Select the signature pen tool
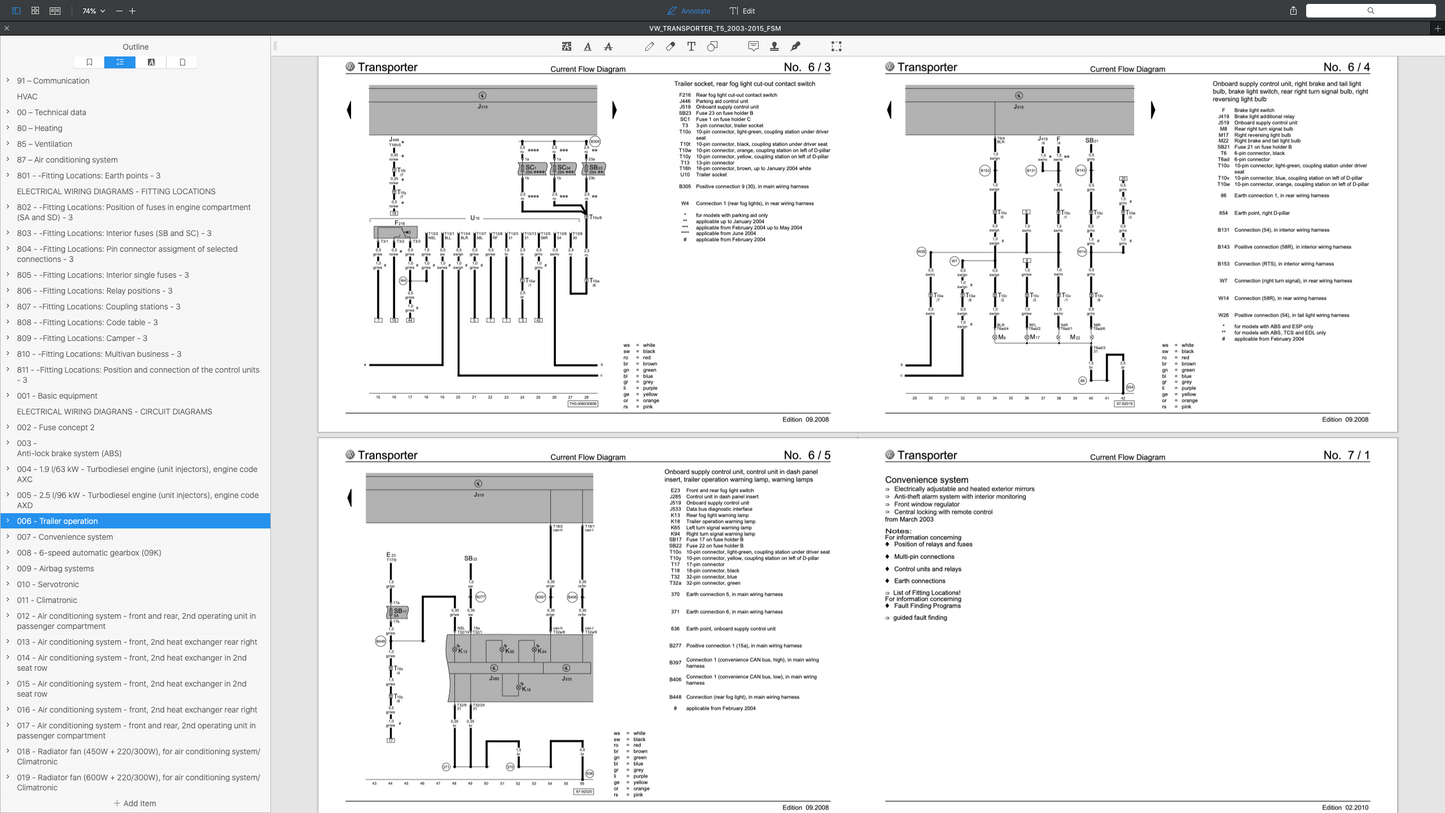The width and height of the screenshot is (1445, 813). click(795, 46)
